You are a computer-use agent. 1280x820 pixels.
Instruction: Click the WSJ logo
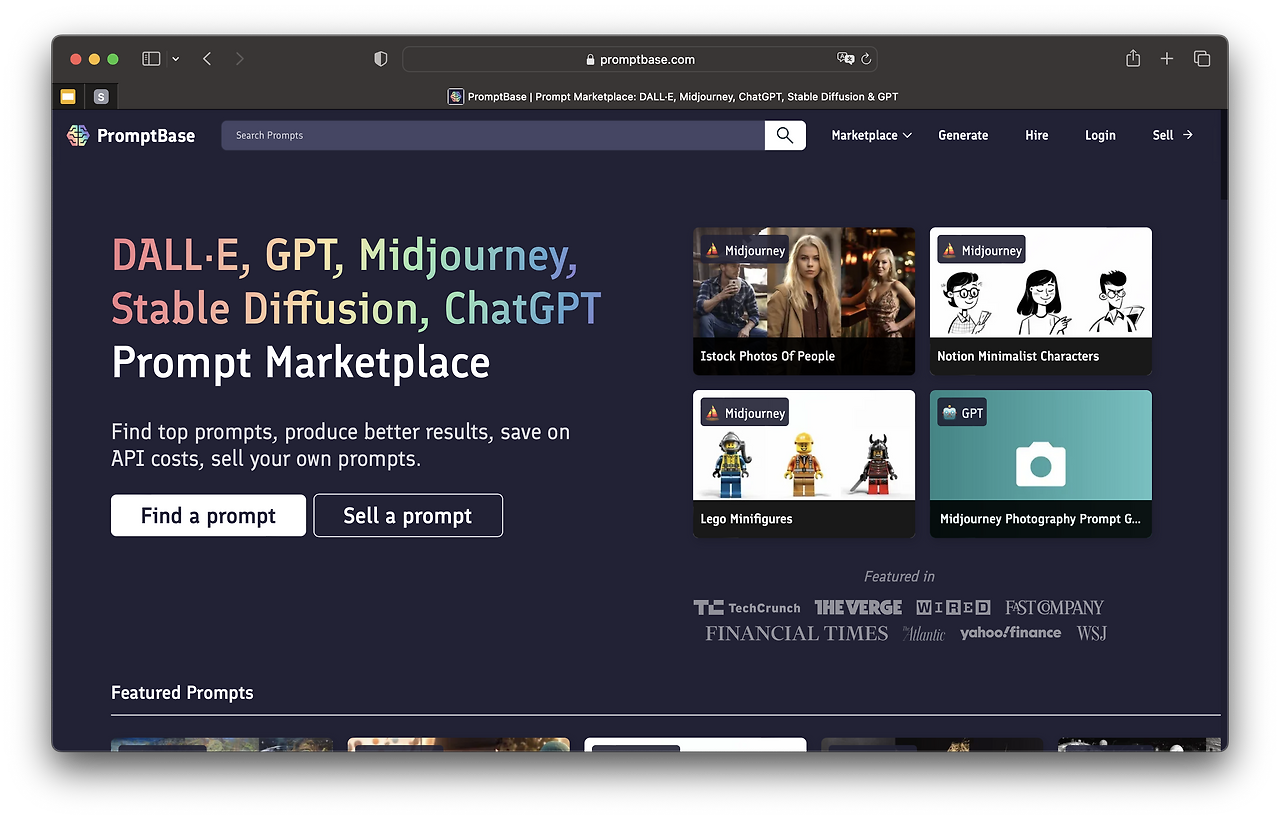click(1091, 633)
